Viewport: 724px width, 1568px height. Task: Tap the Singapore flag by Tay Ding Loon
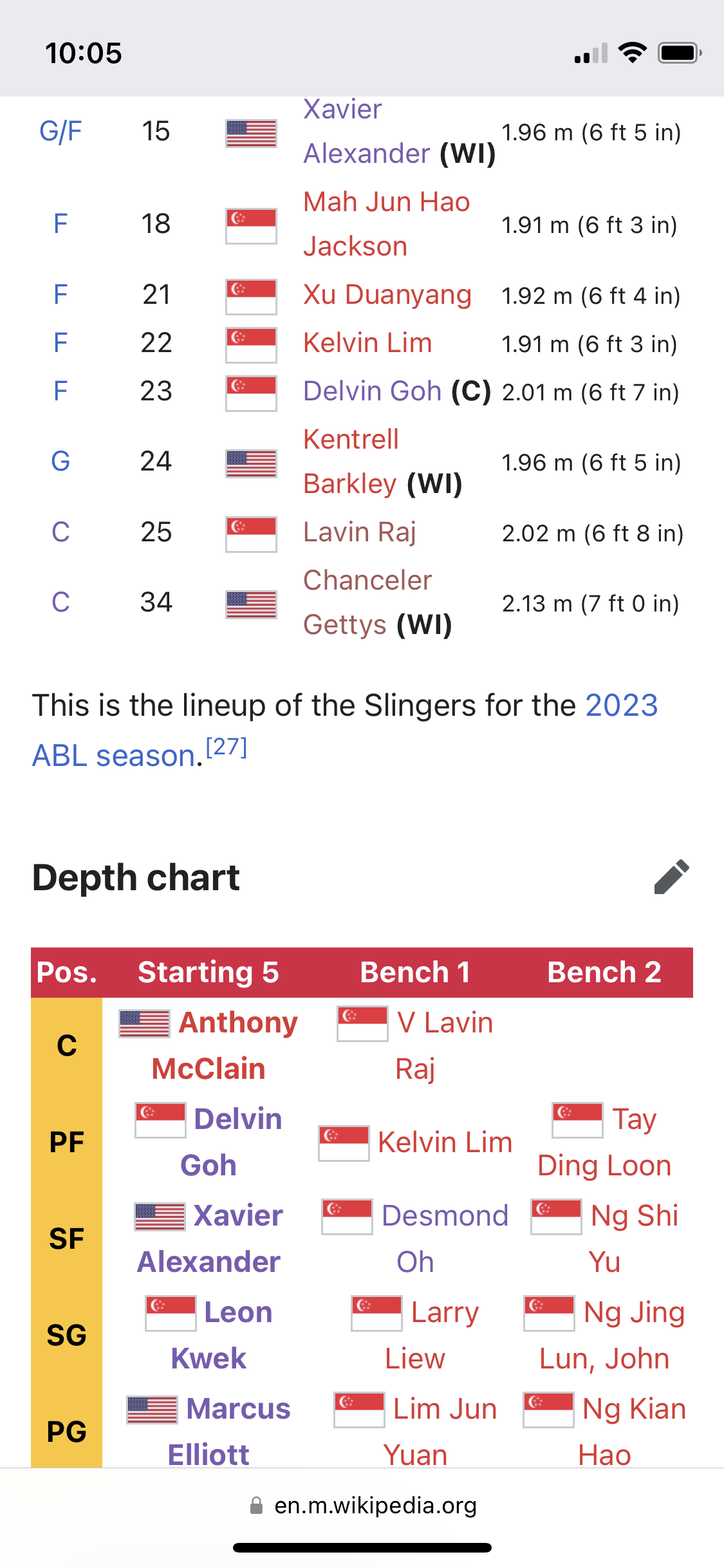[577, 1120]
